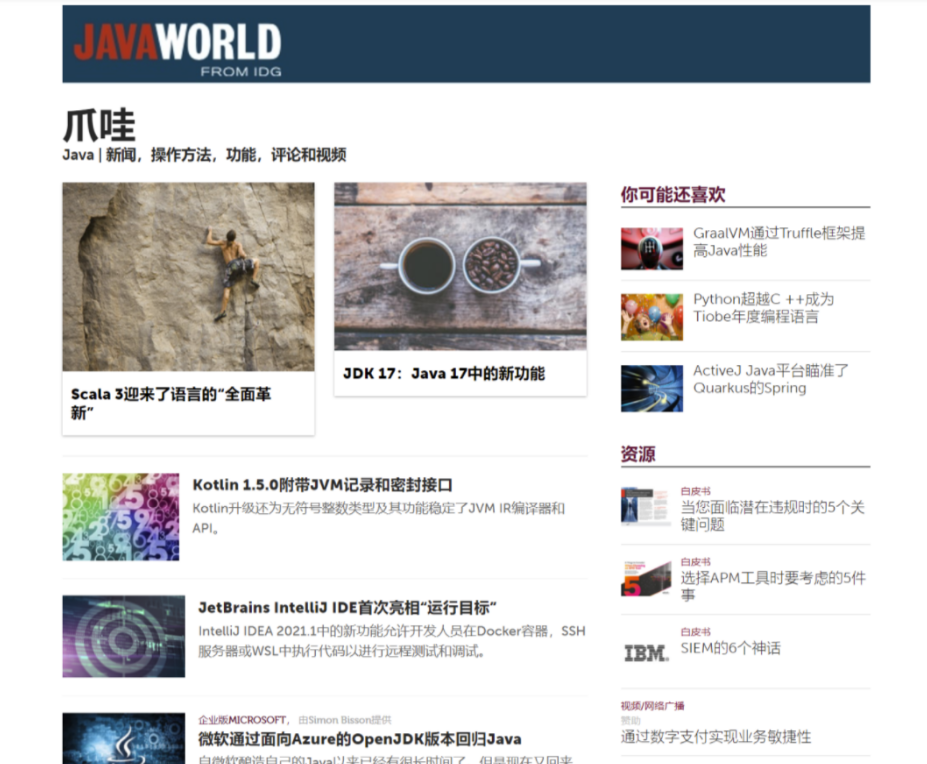Open 5 things choosing APM tools link
927x764 pixels.
pos(773,586)
